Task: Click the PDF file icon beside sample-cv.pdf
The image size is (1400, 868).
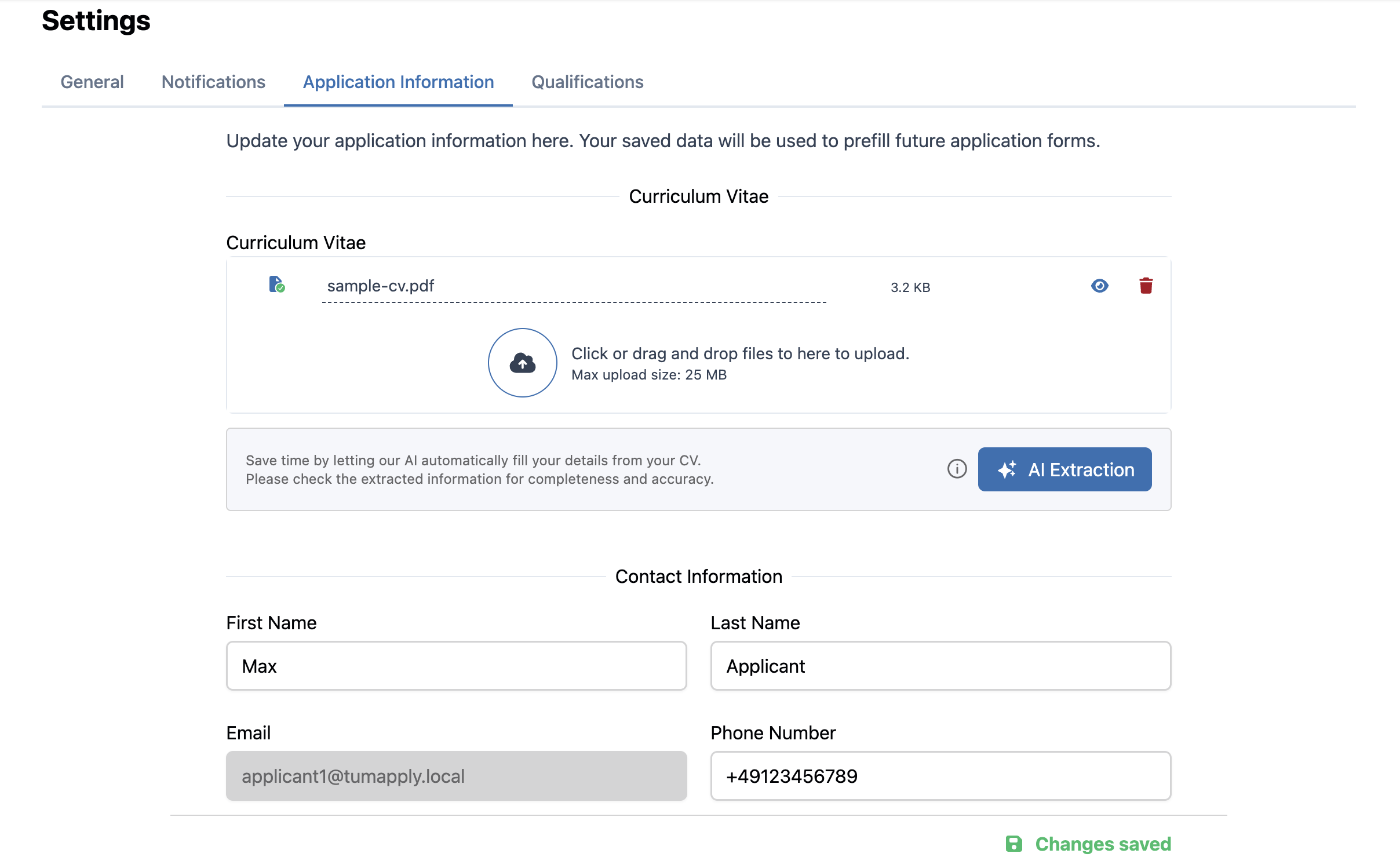Action: tap(277, 285)
